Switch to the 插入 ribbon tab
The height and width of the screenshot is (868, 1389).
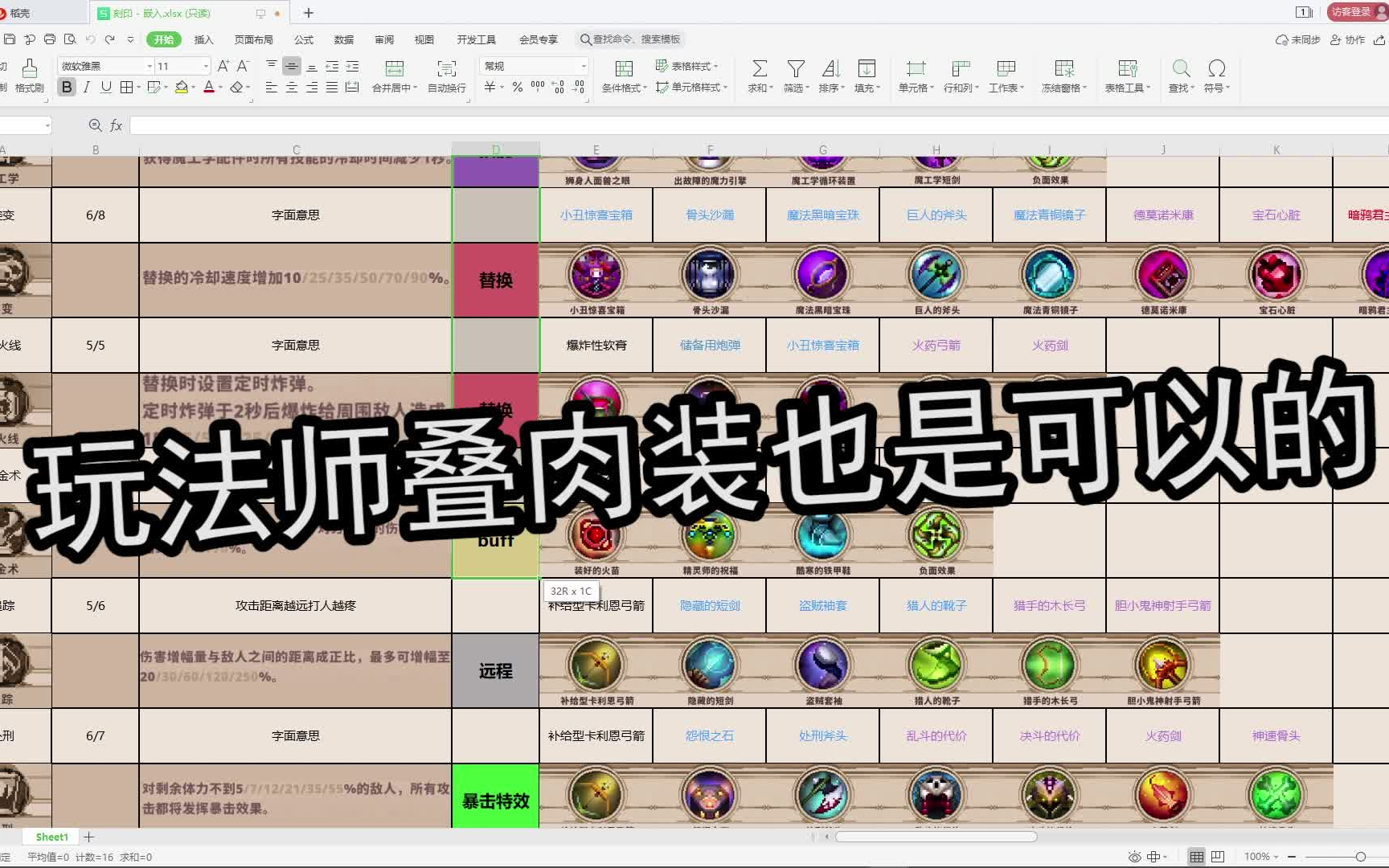204,39
